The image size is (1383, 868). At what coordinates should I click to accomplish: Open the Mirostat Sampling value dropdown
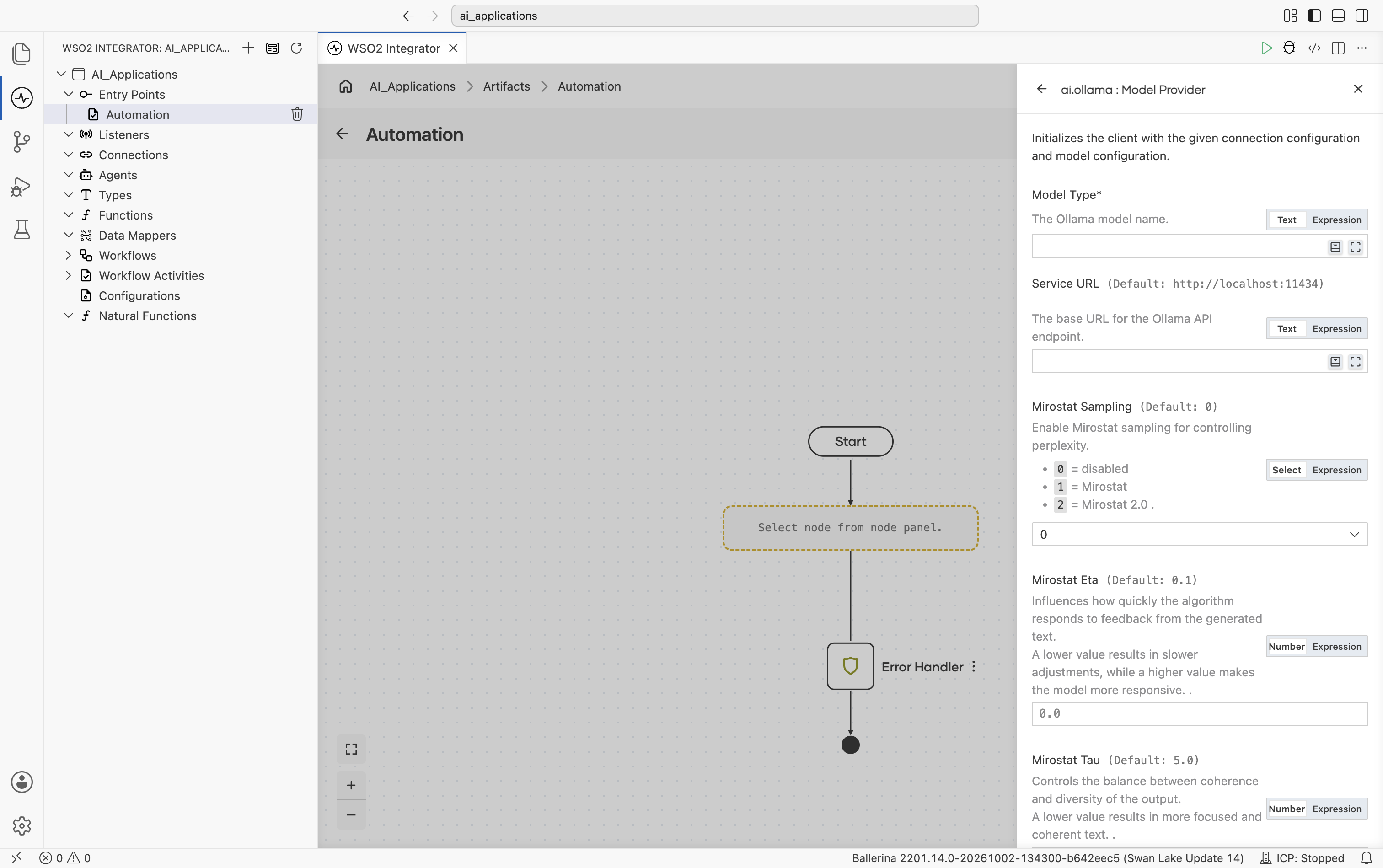pos(1199,535)
